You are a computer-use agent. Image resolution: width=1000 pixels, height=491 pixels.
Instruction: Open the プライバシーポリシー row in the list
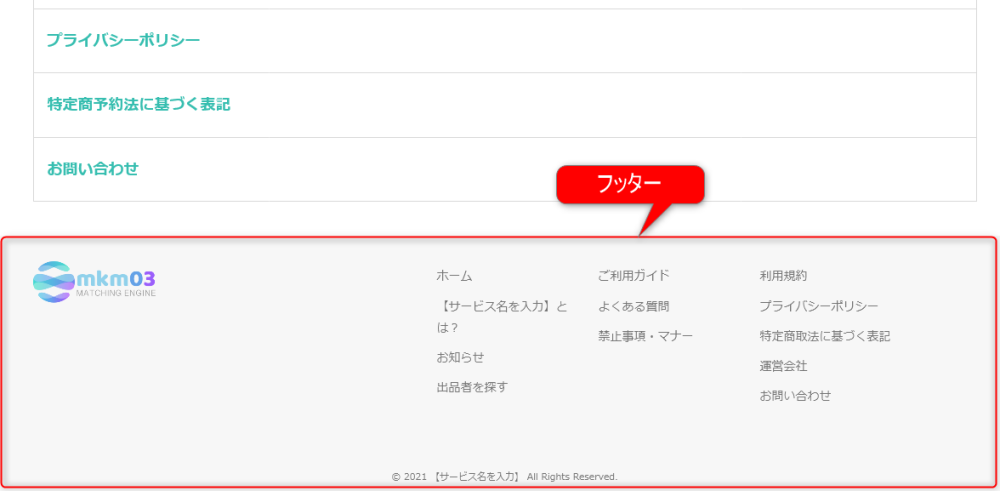click(504, 41)
